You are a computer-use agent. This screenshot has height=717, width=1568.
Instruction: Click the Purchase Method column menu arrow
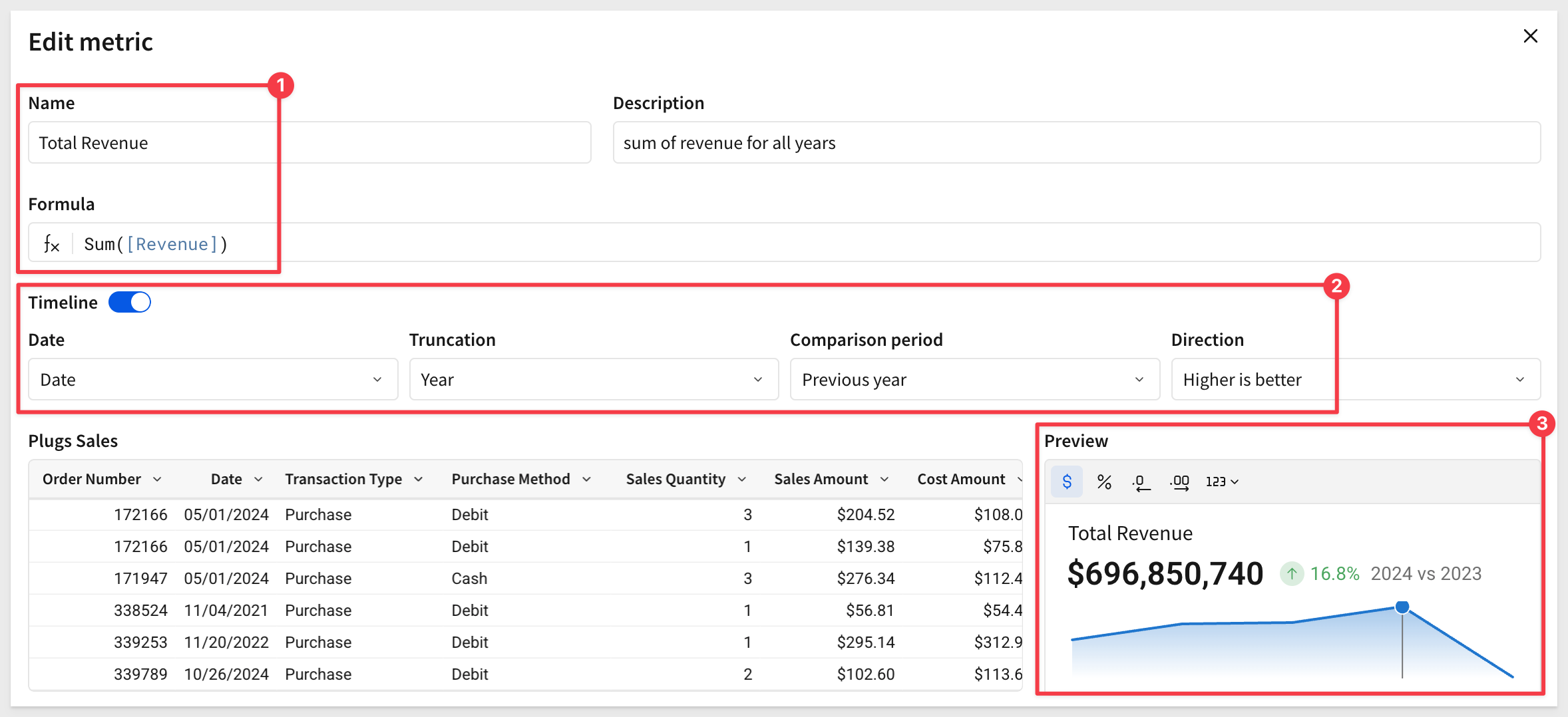(586, 480)
